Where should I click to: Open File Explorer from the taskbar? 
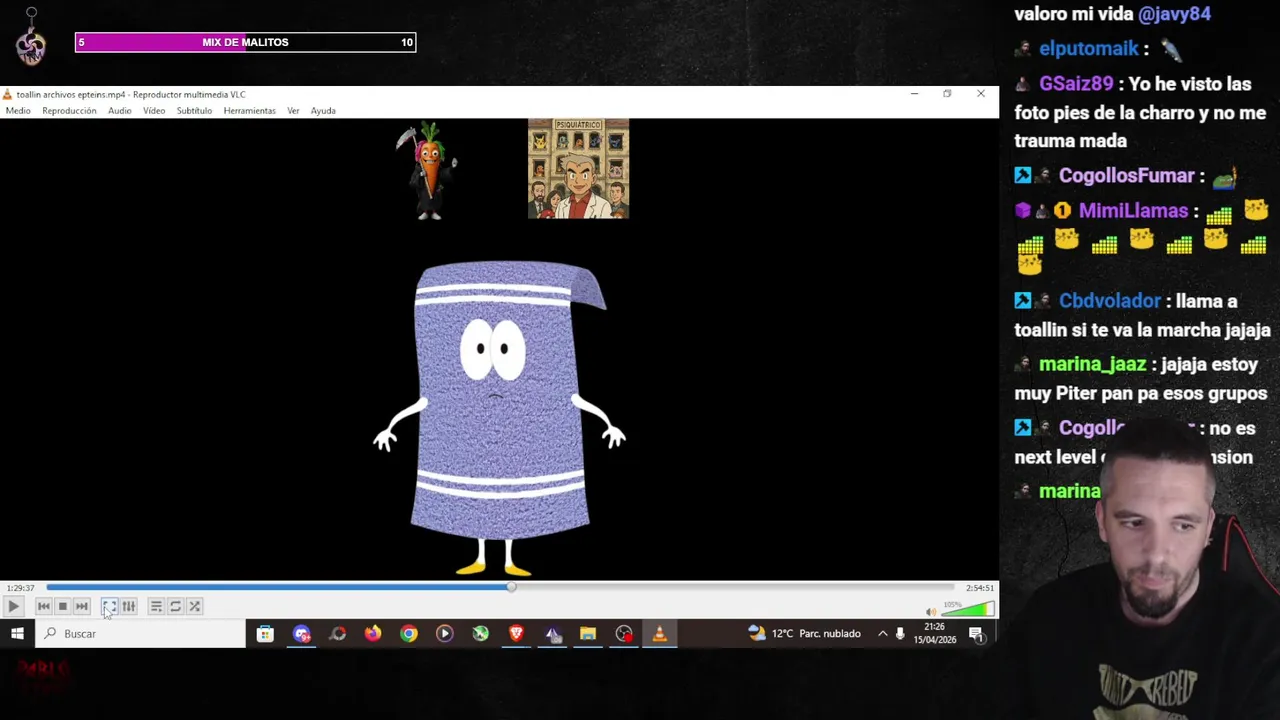(x=588, y=633)
